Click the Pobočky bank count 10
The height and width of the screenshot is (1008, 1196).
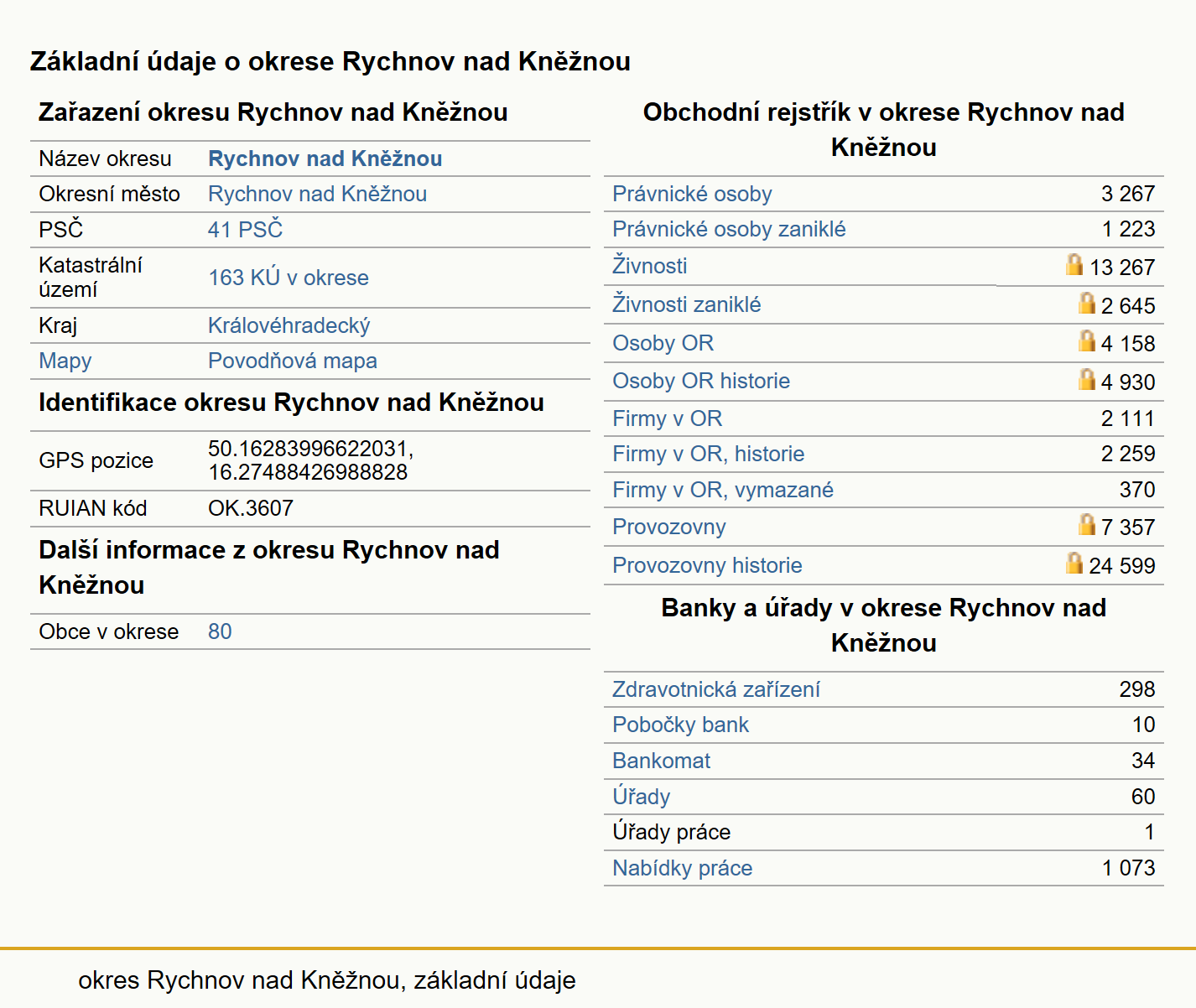[x=1144, y=725]
